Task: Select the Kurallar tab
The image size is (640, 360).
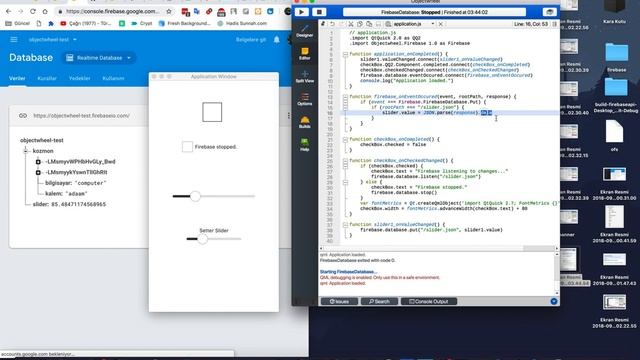Action: (x=47, y=78)
